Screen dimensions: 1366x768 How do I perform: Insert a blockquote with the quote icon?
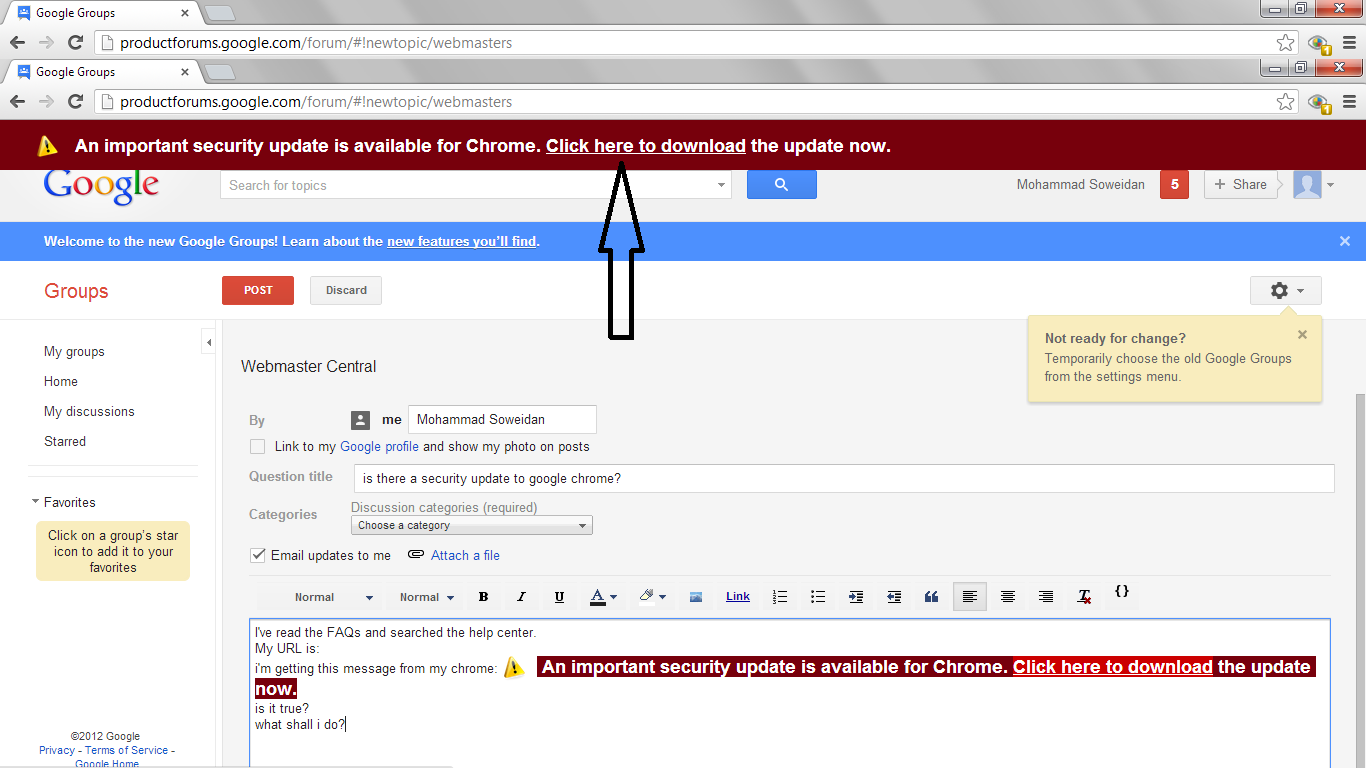932,597
